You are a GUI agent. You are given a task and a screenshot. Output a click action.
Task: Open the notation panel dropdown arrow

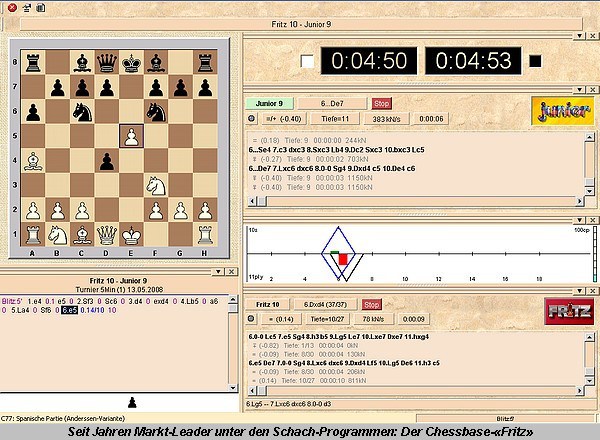tap(218, 271)
